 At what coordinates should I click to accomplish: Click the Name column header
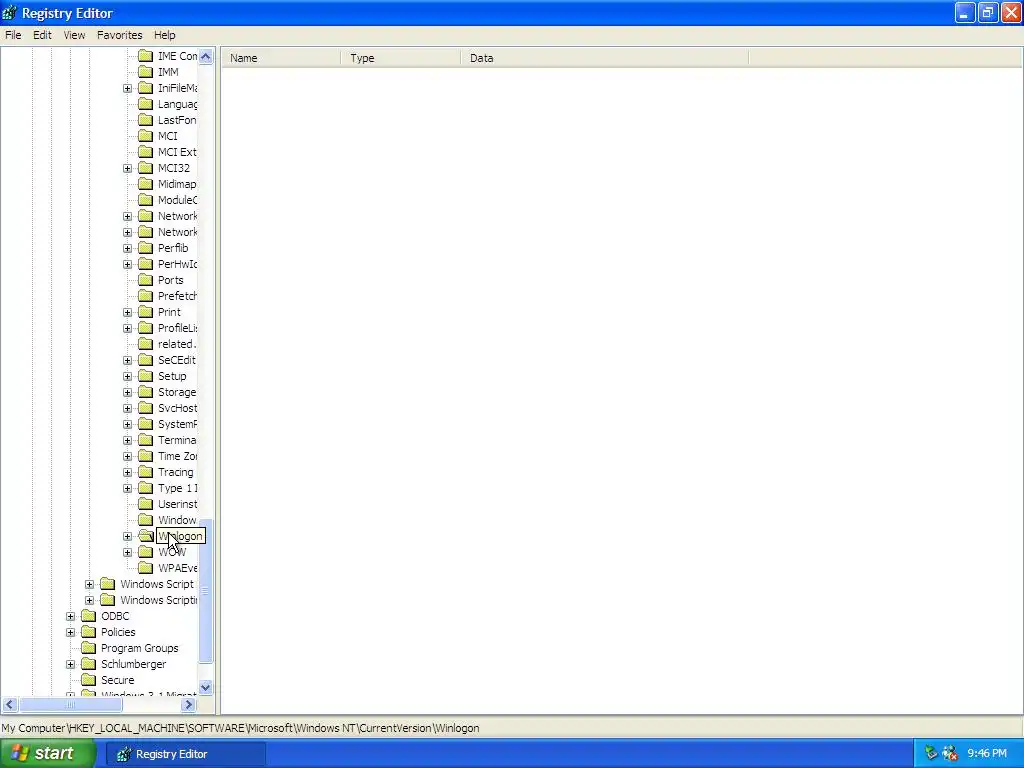281,58
